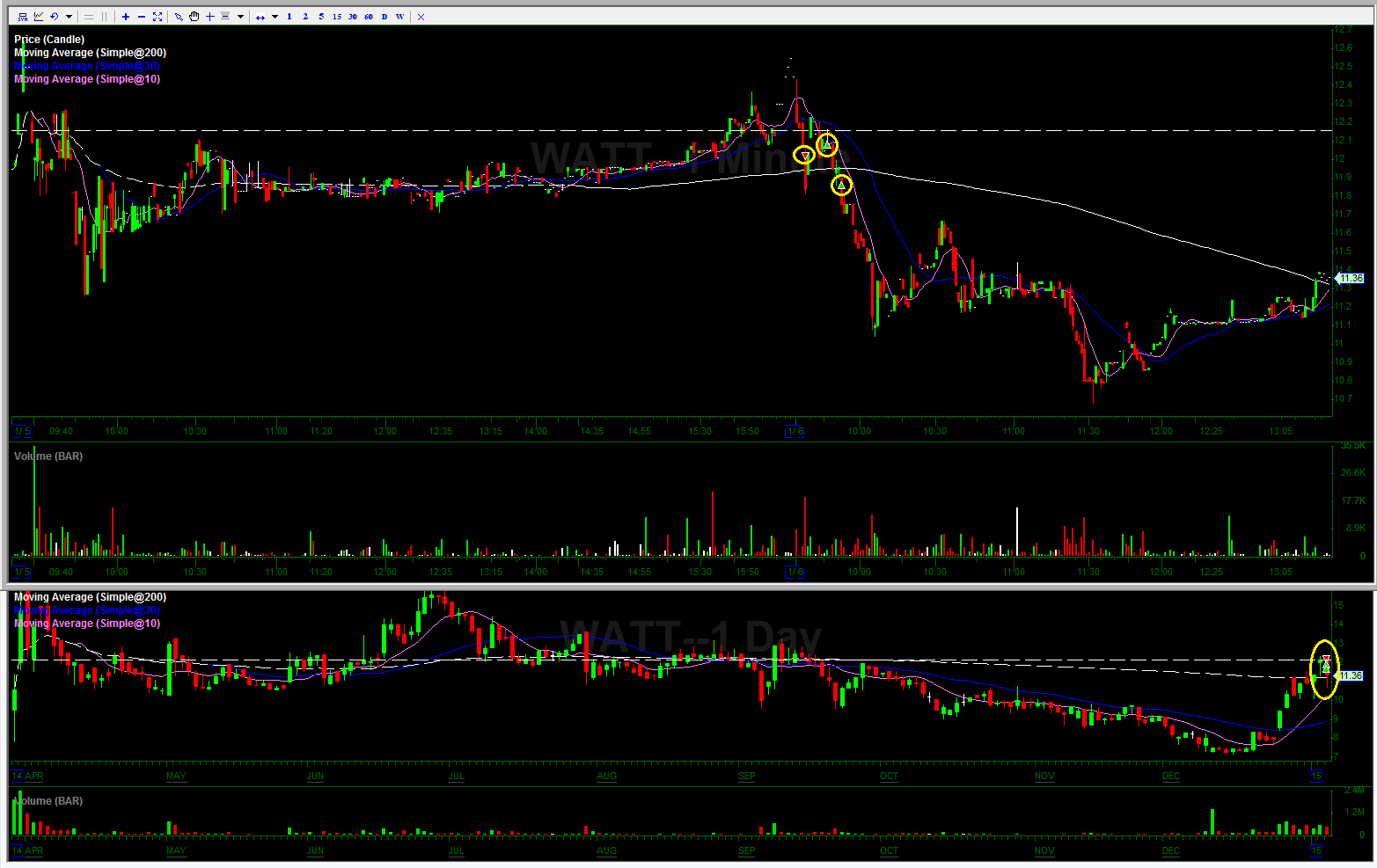1377x868 pixels.
Task: Open the symbol lookup icon in the toolbar
Action: [x=23, y=17]
